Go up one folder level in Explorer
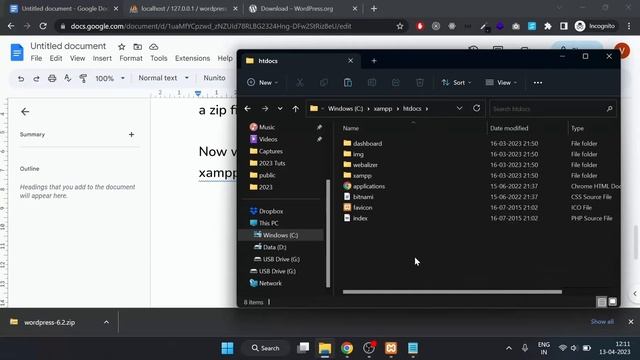 pyautogui.click(x=296, y=109)
